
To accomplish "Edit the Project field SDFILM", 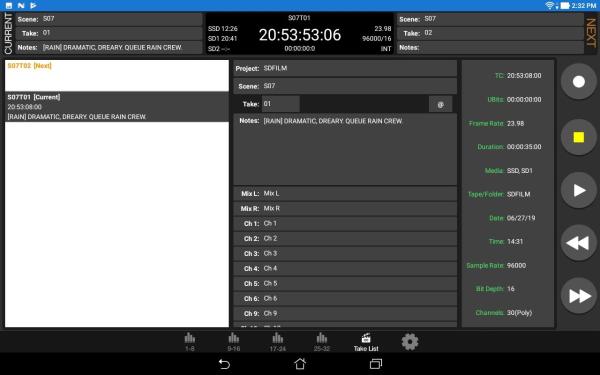I will 345,68.
